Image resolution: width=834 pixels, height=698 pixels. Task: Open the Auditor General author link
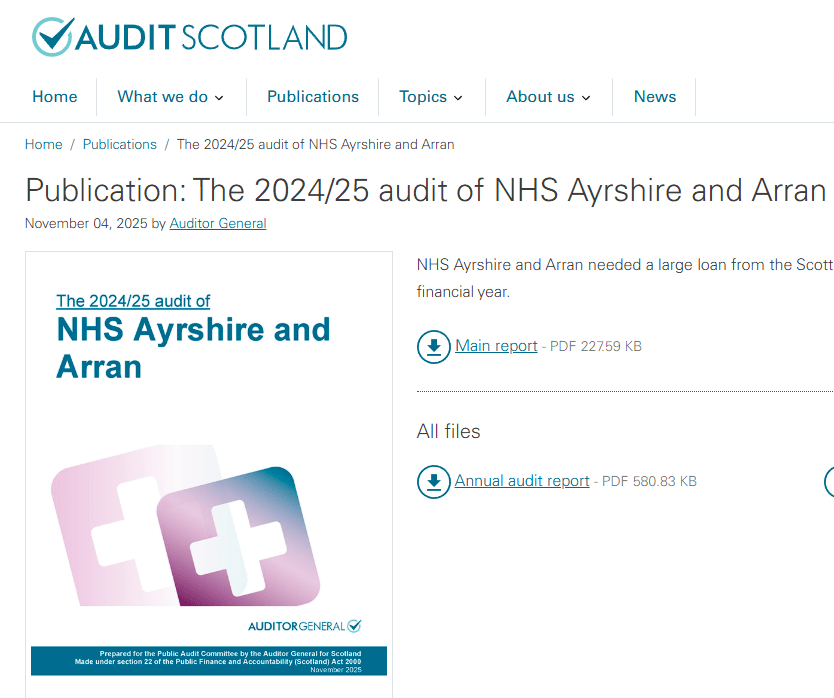pos(218,223)
